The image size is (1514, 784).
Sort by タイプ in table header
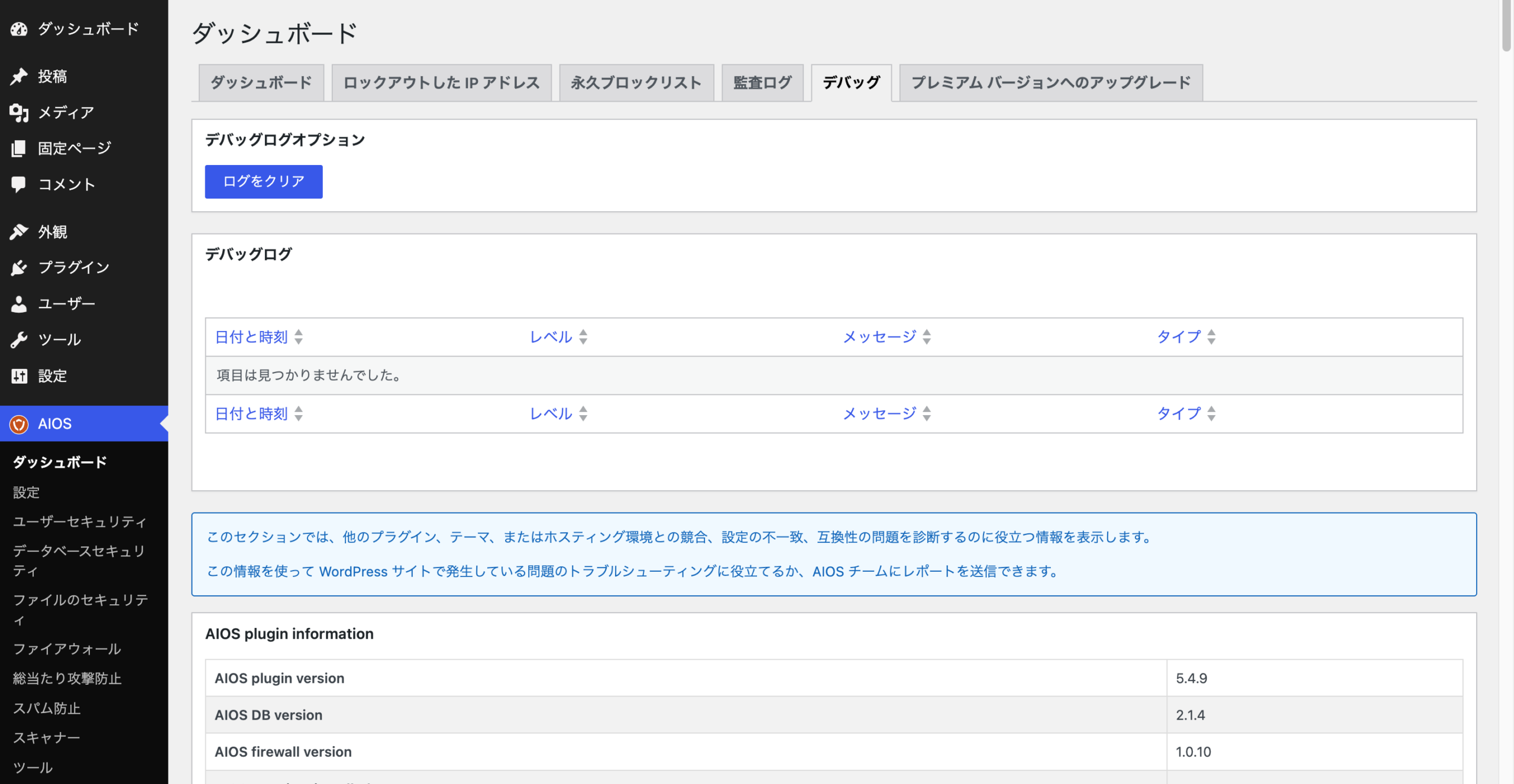(x=1186, y=337)
